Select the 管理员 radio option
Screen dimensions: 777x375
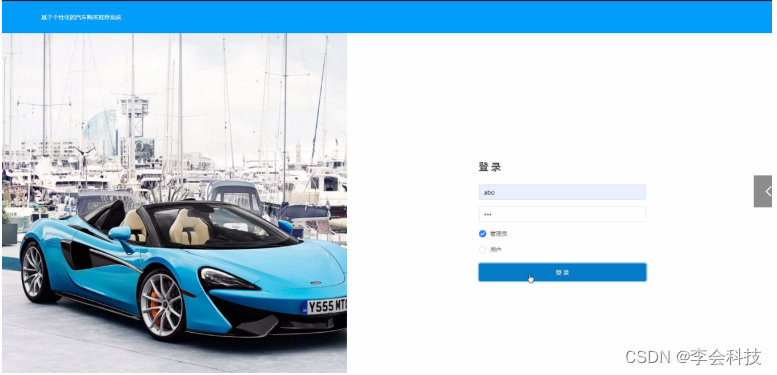483,234
